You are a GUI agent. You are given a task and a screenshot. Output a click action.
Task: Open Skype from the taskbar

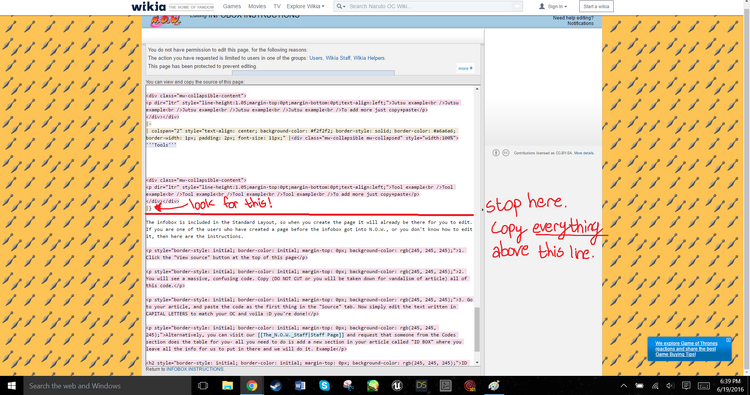click(324, 385)
